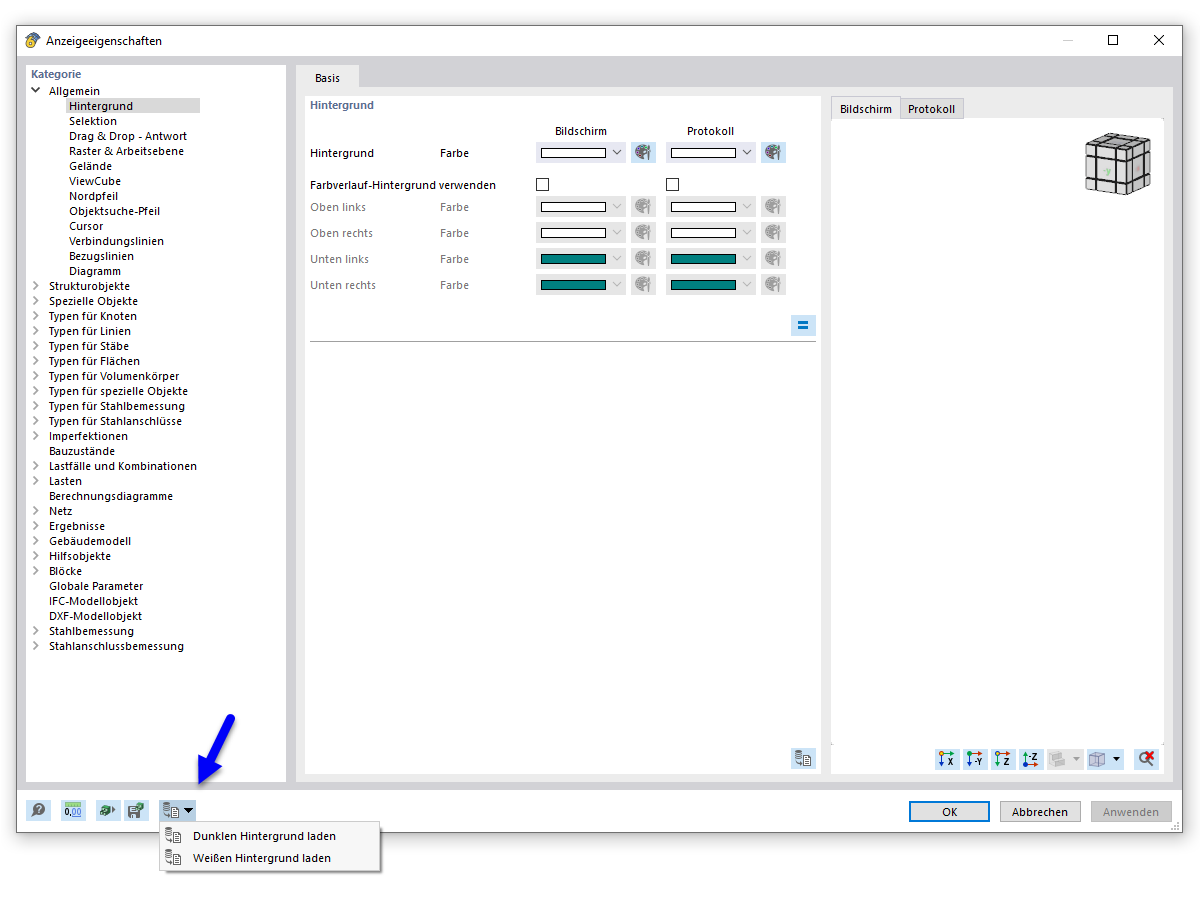
Task: Expand the Strukturobjekte category
Action: [x=36, y=286]
